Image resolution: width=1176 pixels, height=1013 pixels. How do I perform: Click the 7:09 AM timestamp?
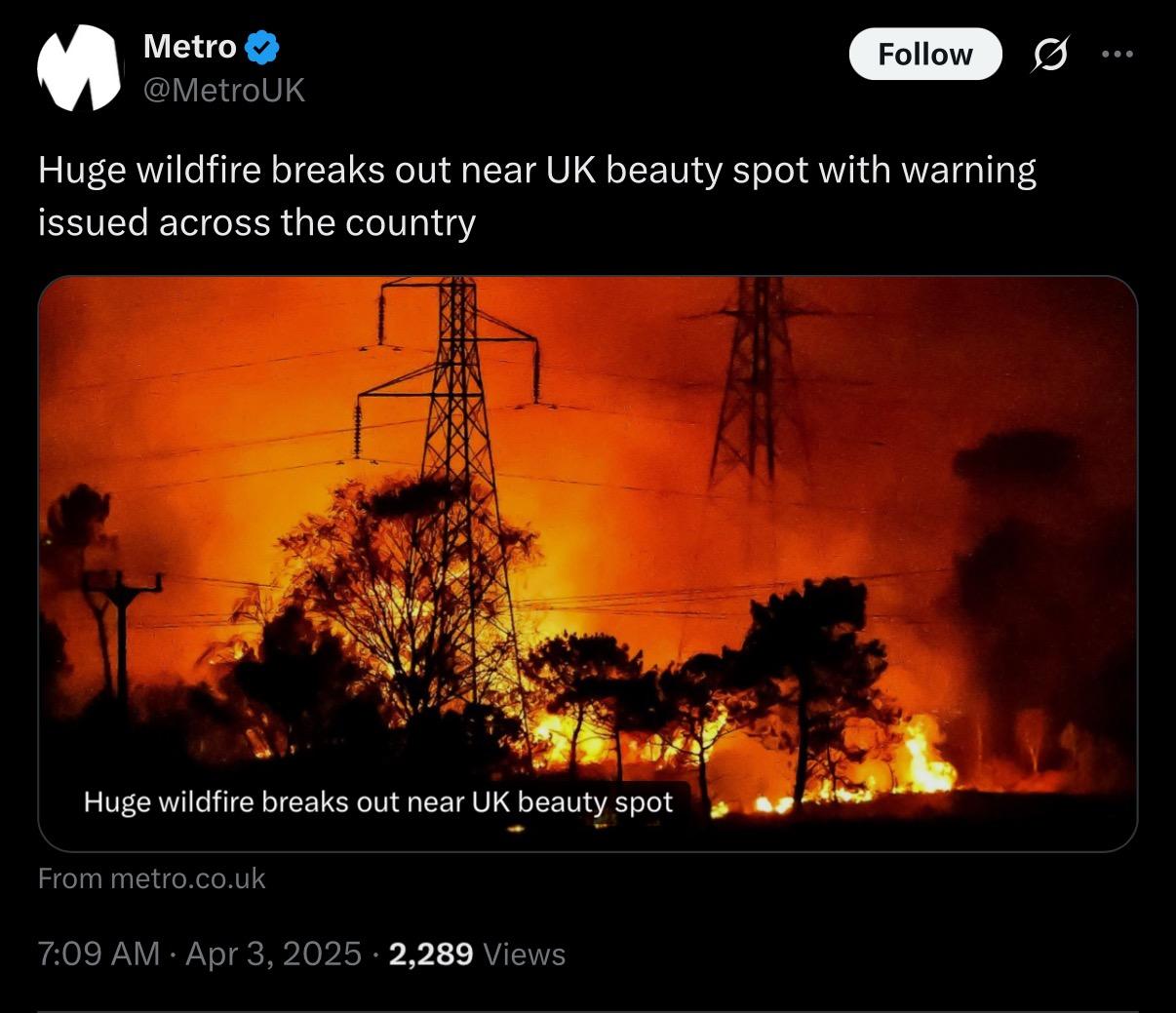(98, 954)
